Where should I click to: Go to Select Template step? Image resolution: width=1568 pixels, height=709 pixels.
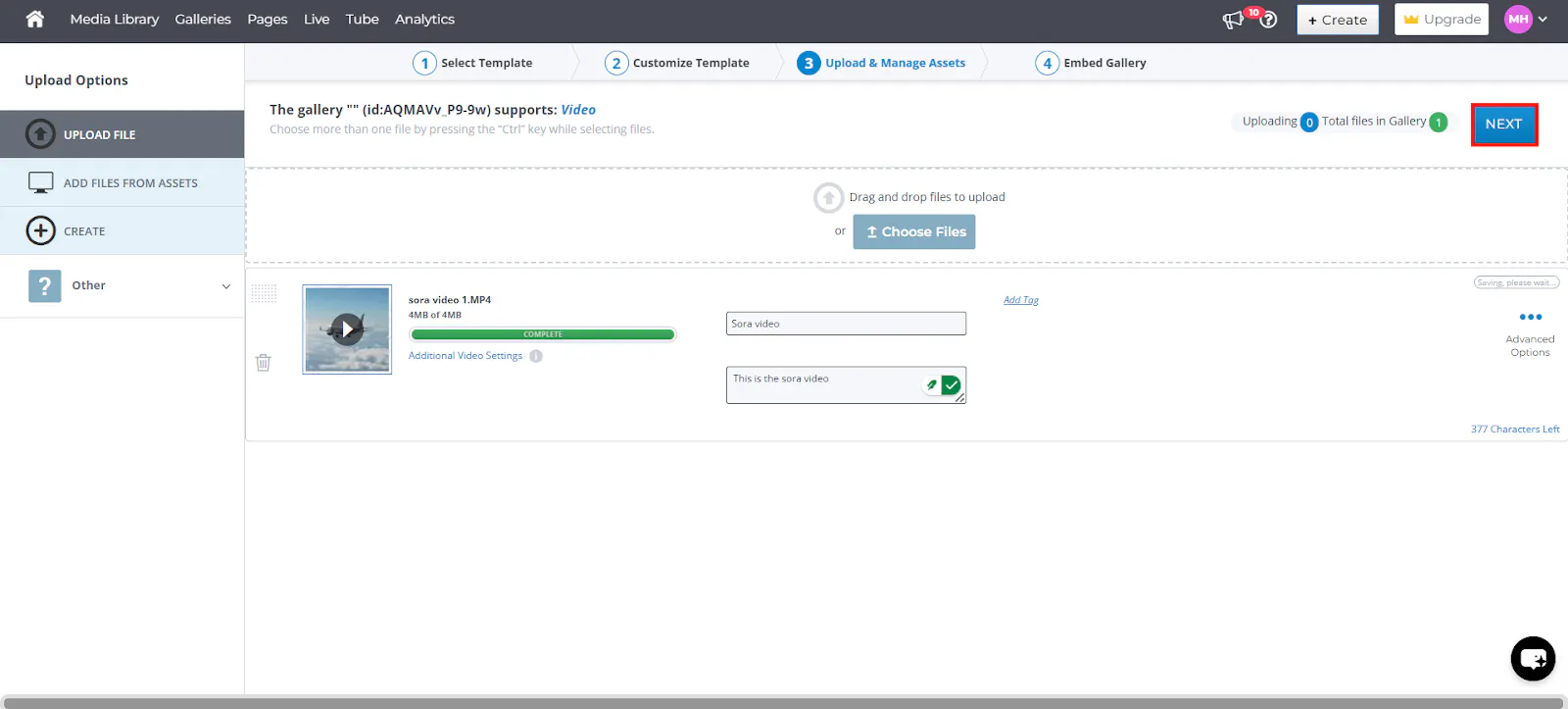[x=473, y=63]
